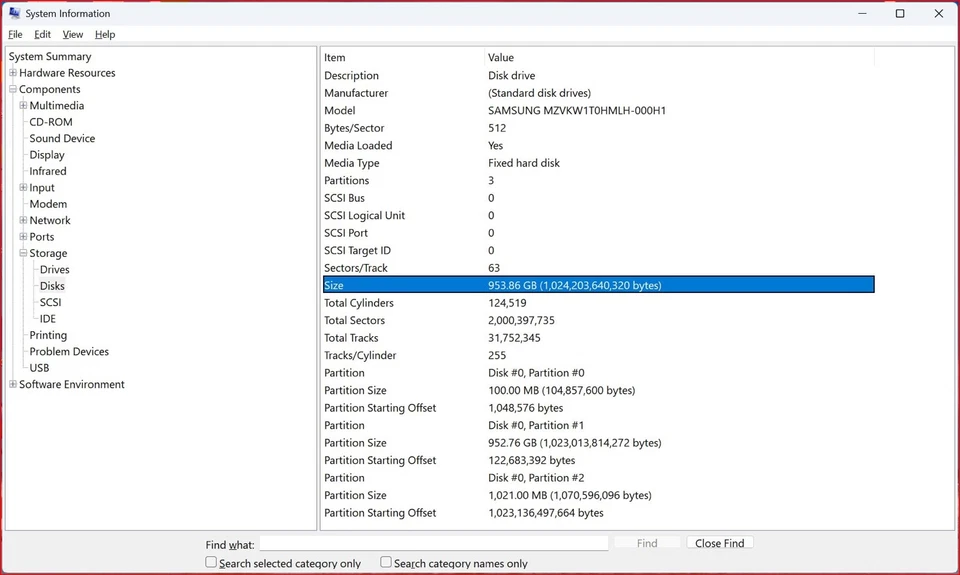The height and width of the screenshot is (575, 960).
Task: Open the File menu
Action: 15,34
